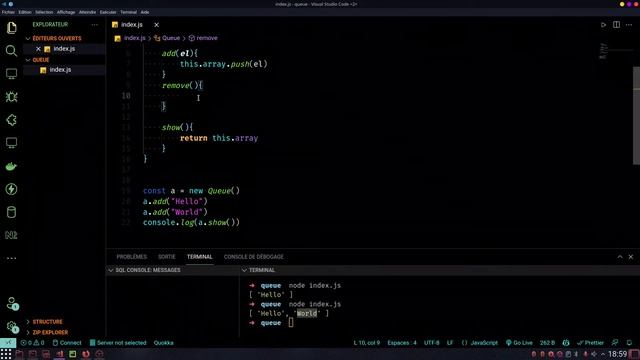This screenshot has width=640, height=360.
Task: Close index.js in open editors list
Action: click(38, 49)
